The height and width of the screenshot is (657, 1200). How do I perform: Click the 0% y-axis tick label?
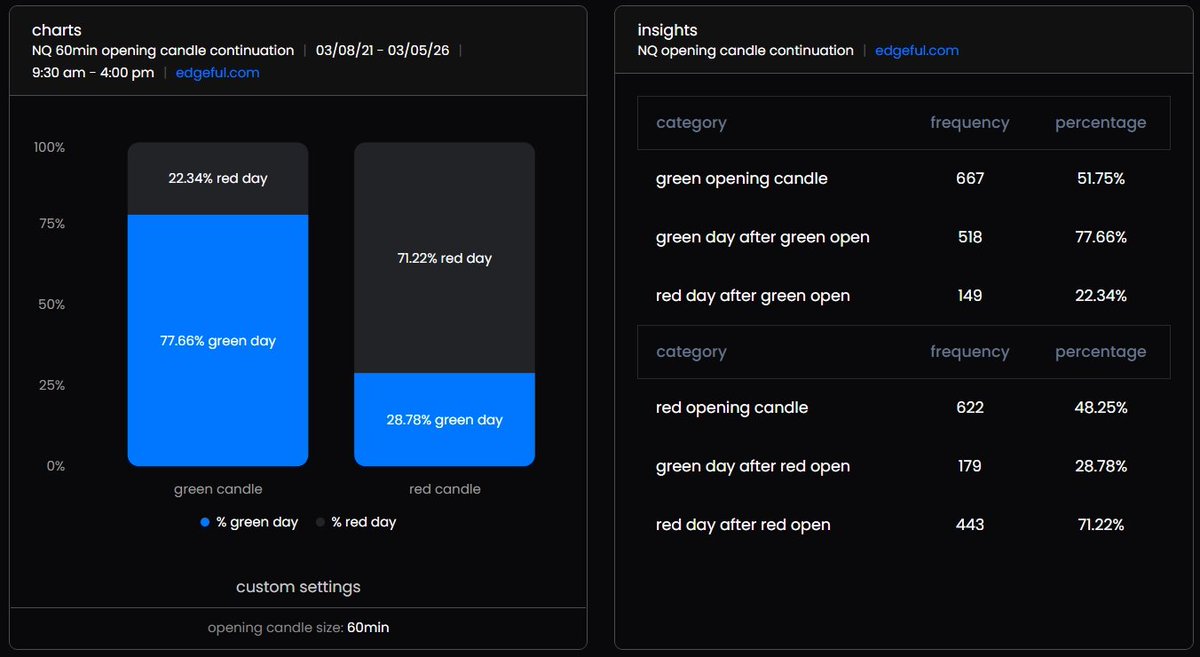coord(56,466)
